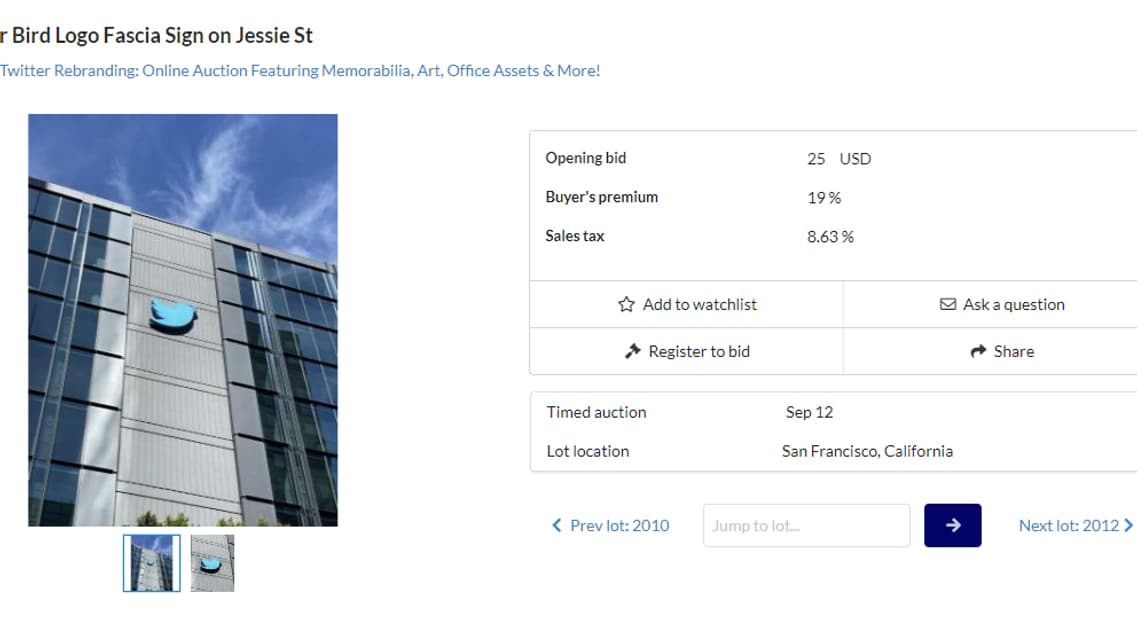This screenshot has height=640, width=1137.
Task: Click the gavel icon beside Register to bid
Action: (x=633, y=352)
